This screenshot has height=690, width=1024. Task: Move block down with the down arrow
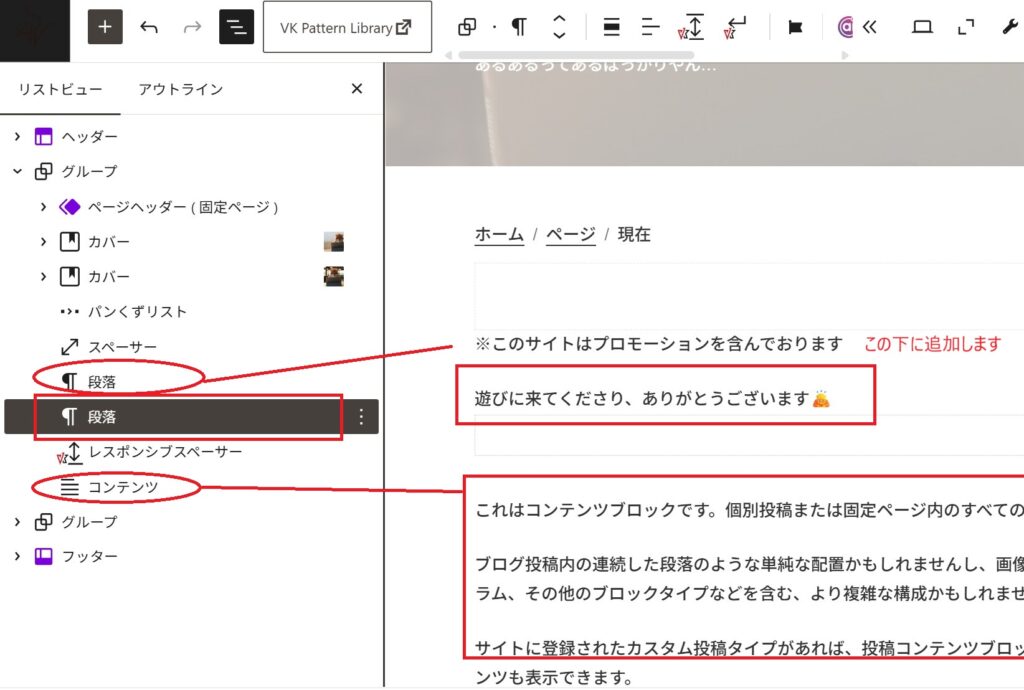coord(560,35)
